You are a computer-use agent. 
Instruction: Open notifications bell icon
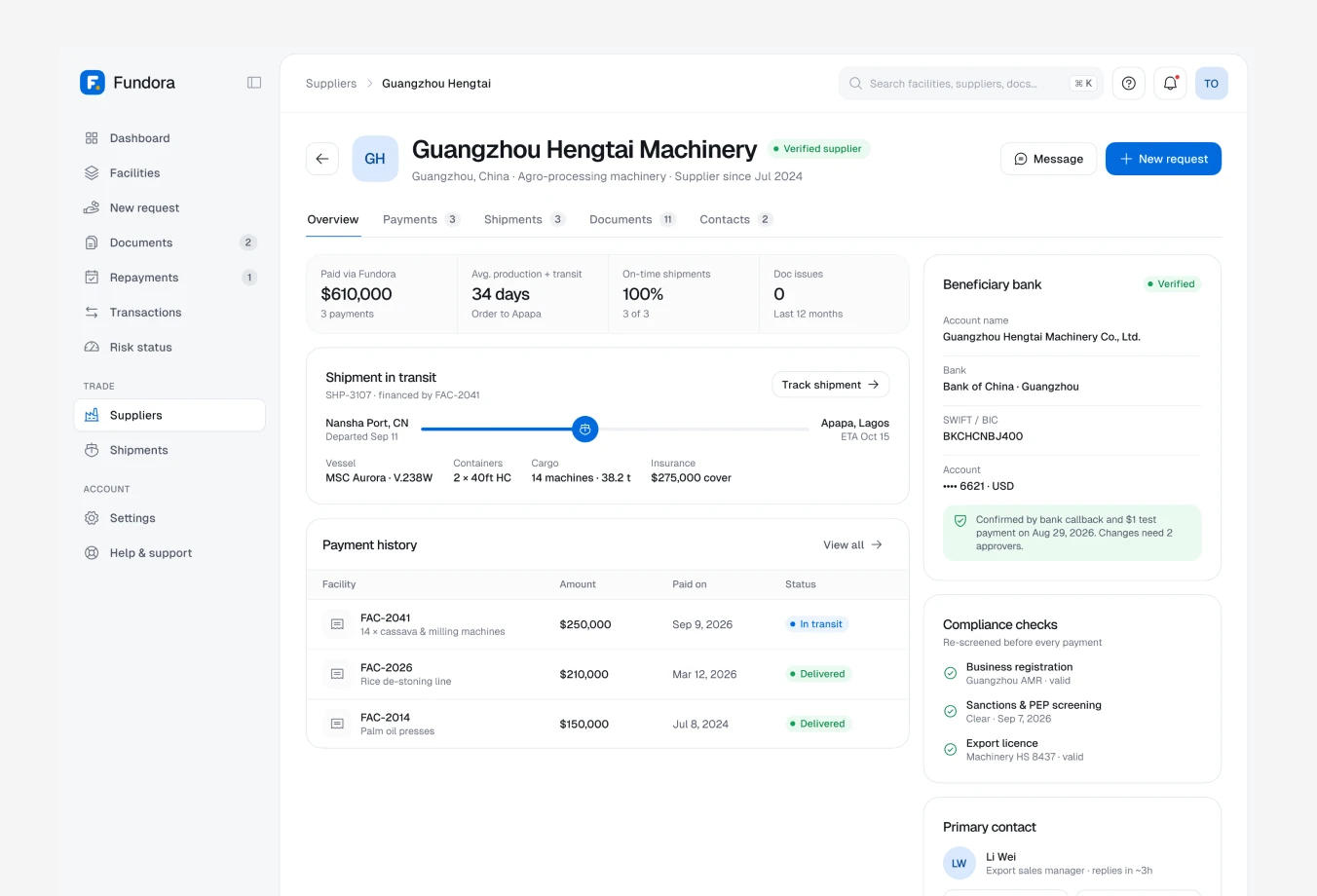pyautogui.click(x=1171, y=84)
